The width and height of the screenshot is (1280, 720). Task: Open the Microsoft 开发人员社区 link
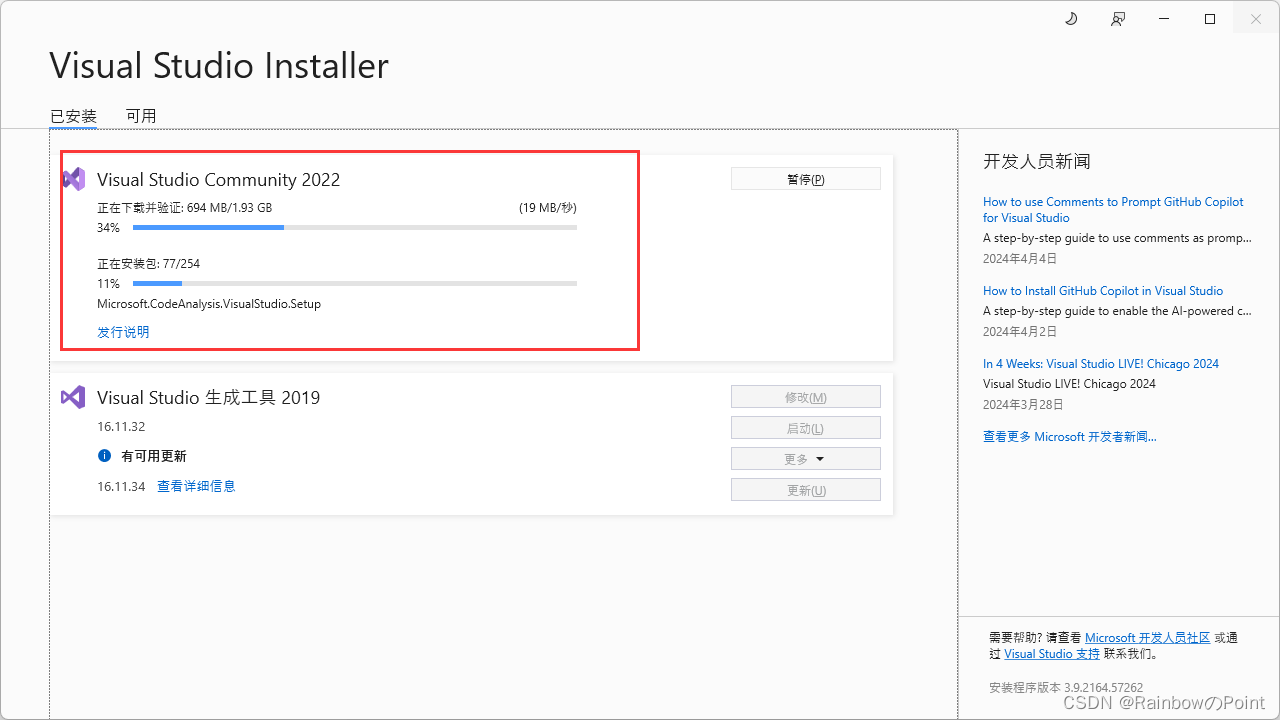(x=1147, y=637)
